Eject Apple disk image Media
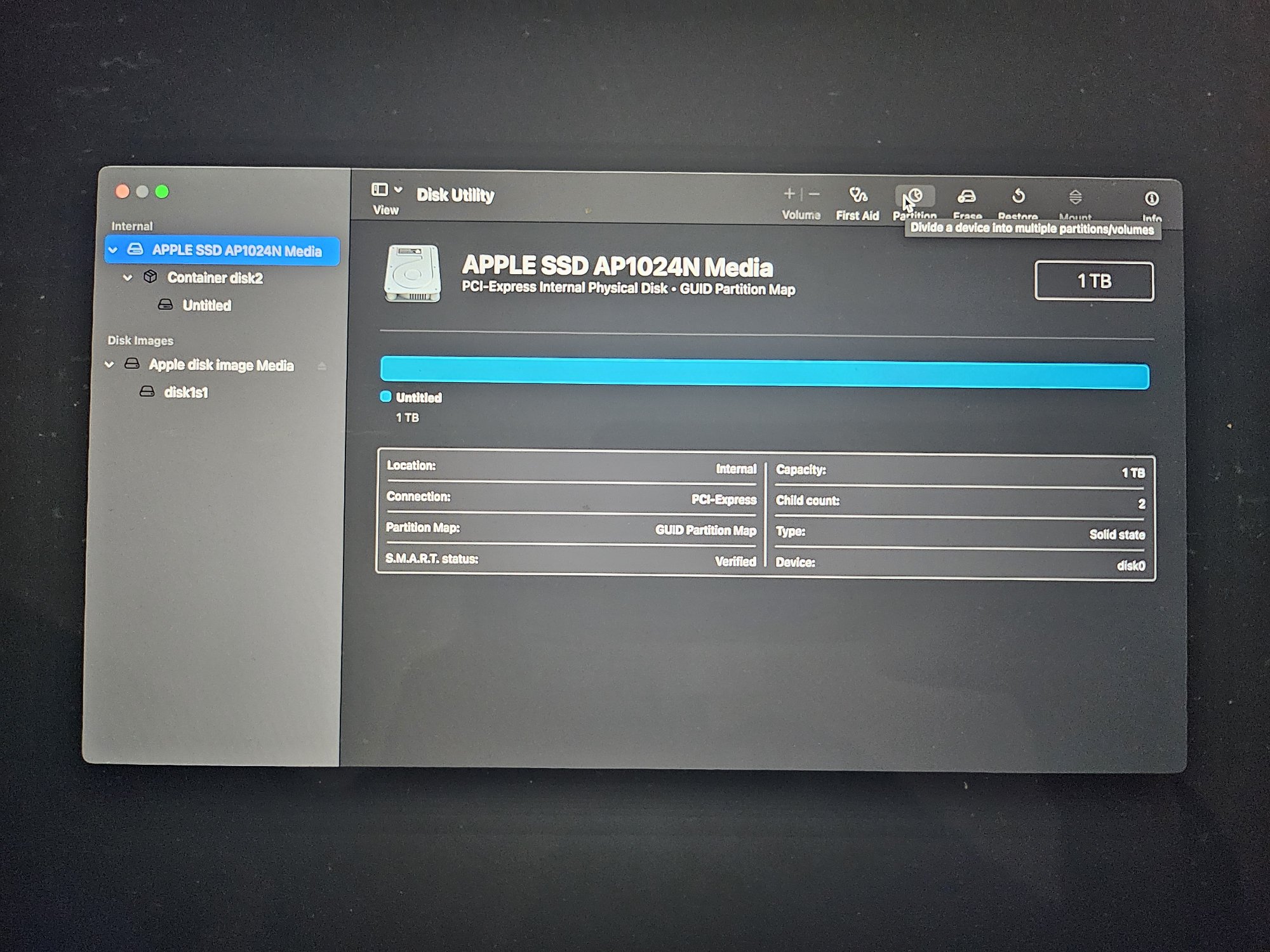The width and height of the screenshot is (1270, 952). pyautogui.click(x=322, y=366)
